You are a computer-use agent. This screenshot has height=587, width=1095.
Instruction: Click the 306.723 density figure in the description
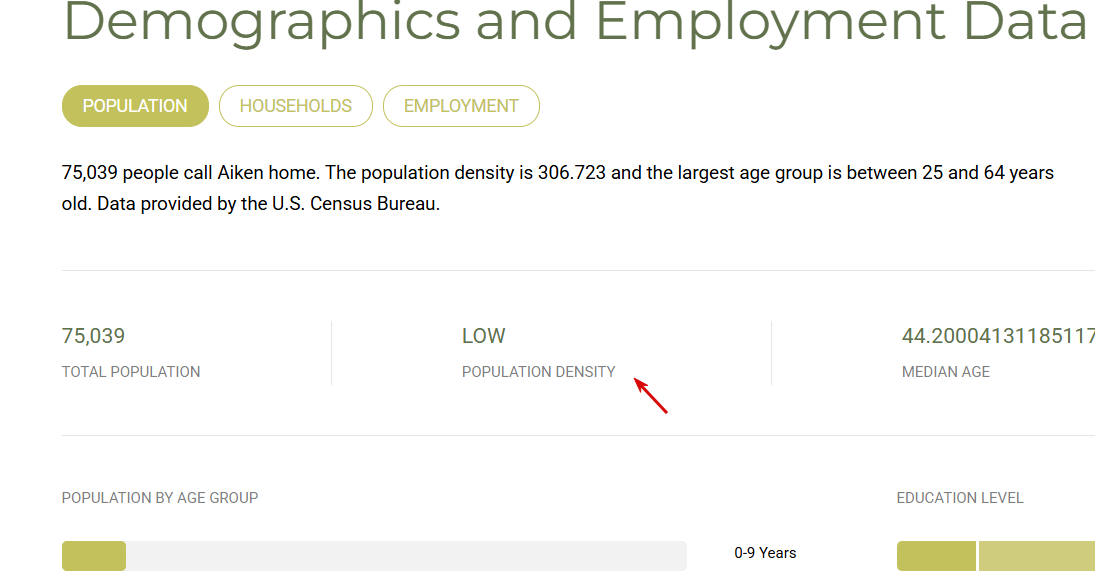(x=572, y=173)
